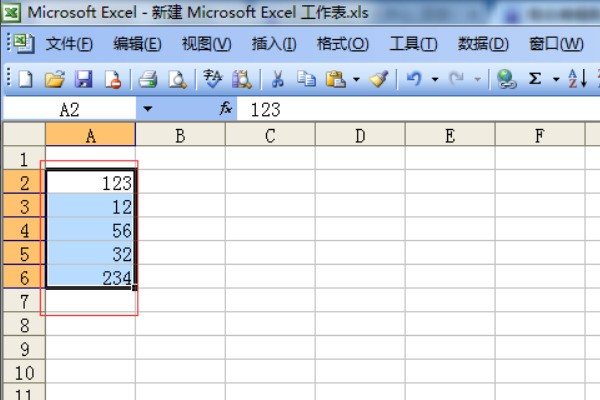Image resolution: width=600 pixels, height=400 pixels.
Task: Save the workbook with the floppy disk icon
Action: click(84, 78)
